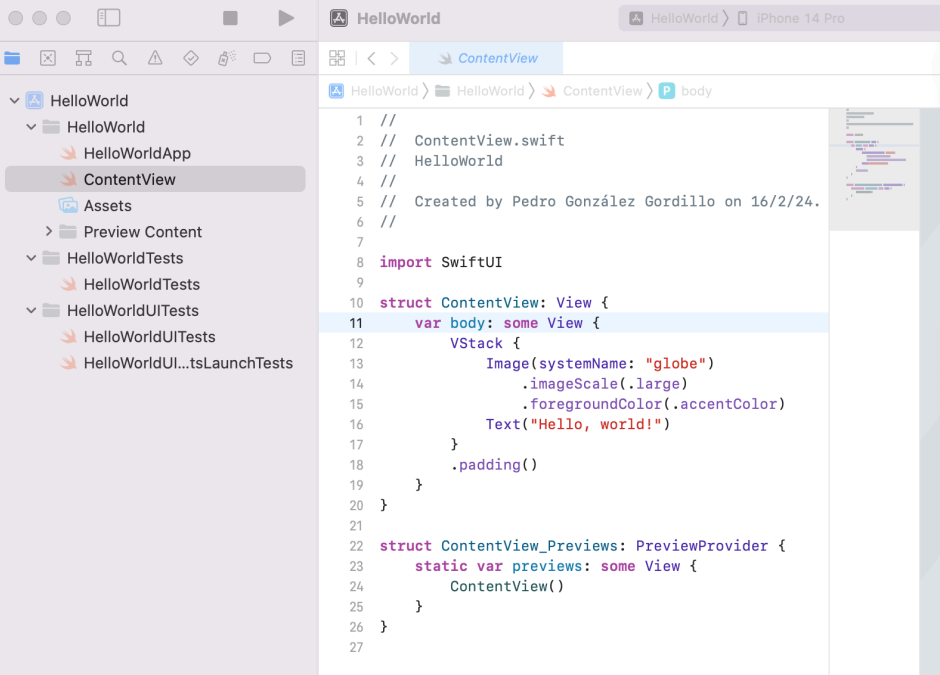Screen dimensions: 940x675
Task: Select HelloWorldApp swift file
Action: [137, 153]
